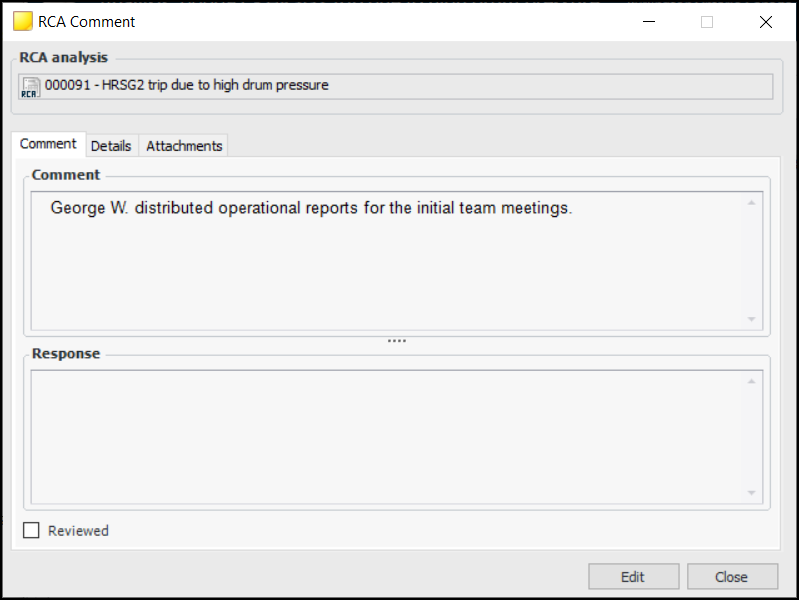Open the Attachments tab
This screenshot has width=799, height=600.
(x=184, y=146)
